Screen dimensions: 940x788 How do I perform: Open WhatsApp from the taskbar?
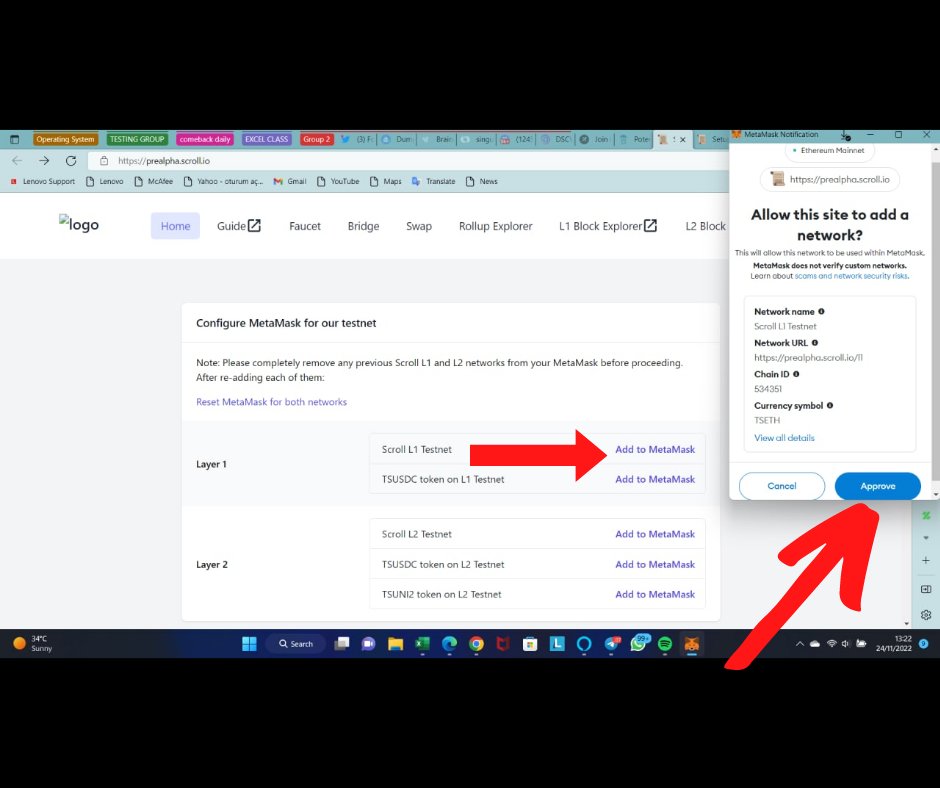click(638, 644)
